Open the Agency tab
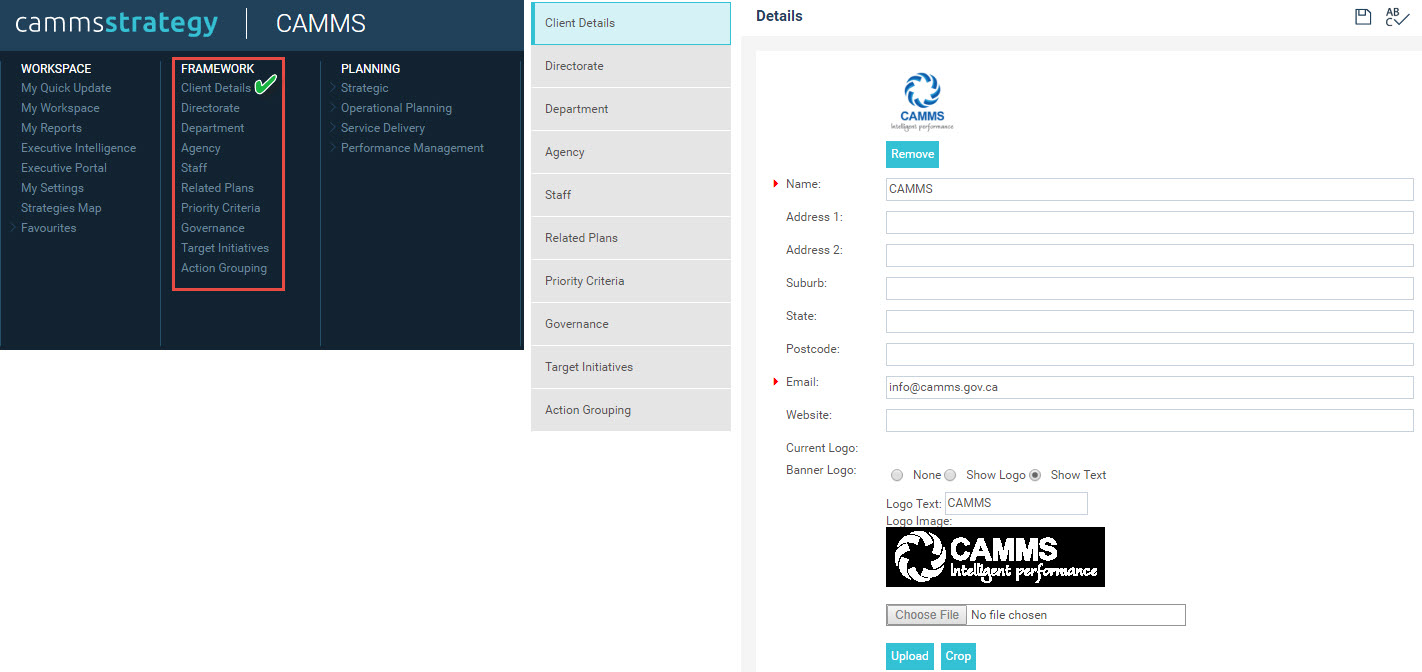The height and width of the screenshot is (672, 1422). 631,152
